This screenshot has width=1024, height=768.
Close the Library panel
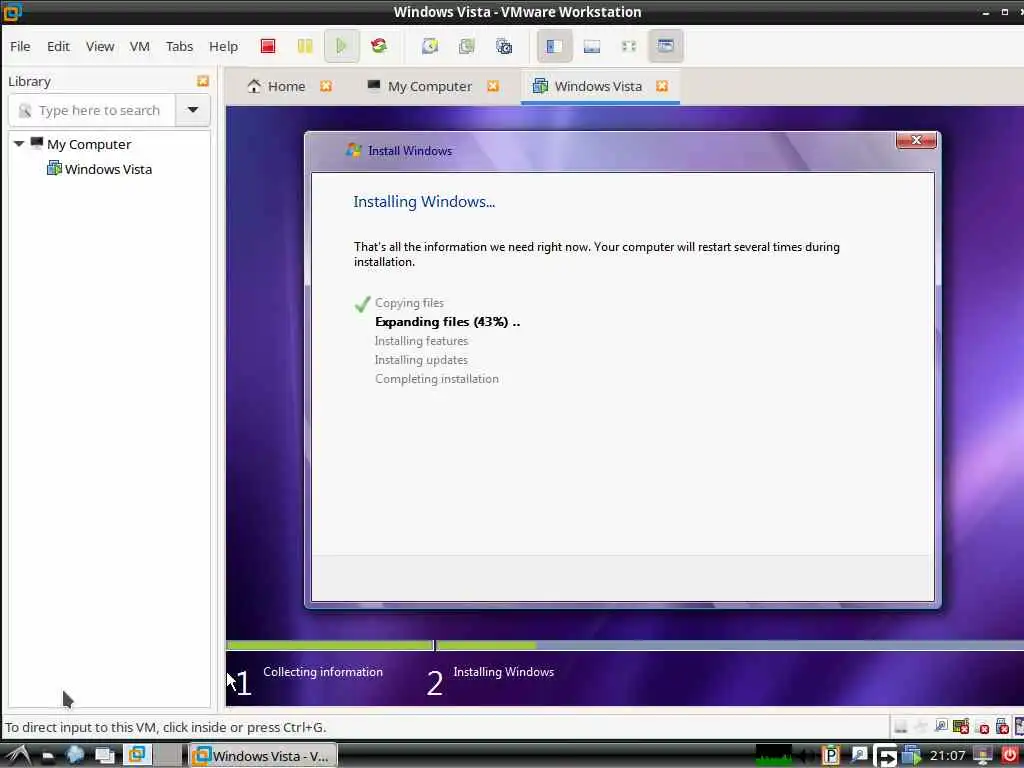point(203,81)
